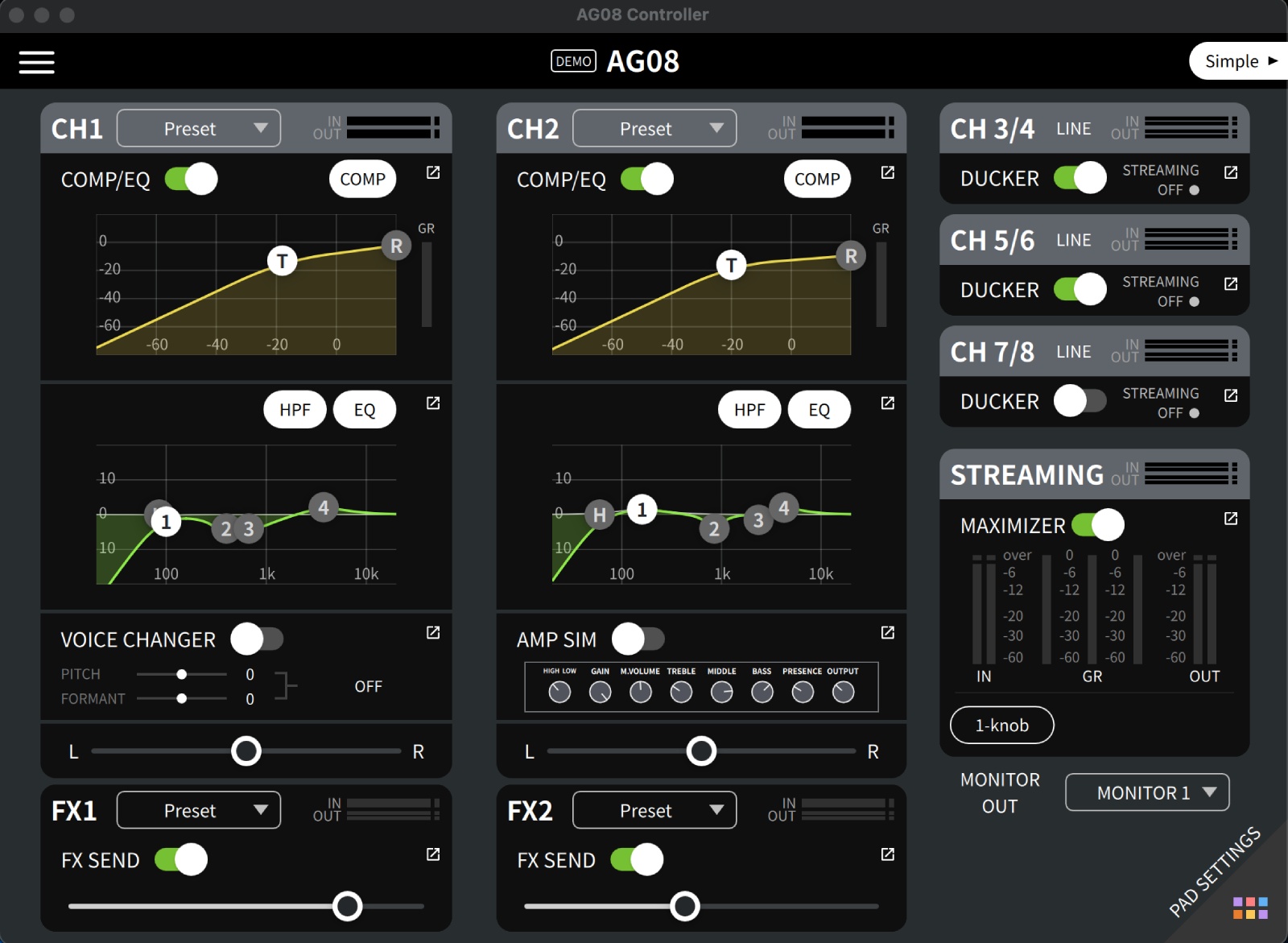Select CH2 EQ high-pass H node
1288x943 pixels.
600,515
